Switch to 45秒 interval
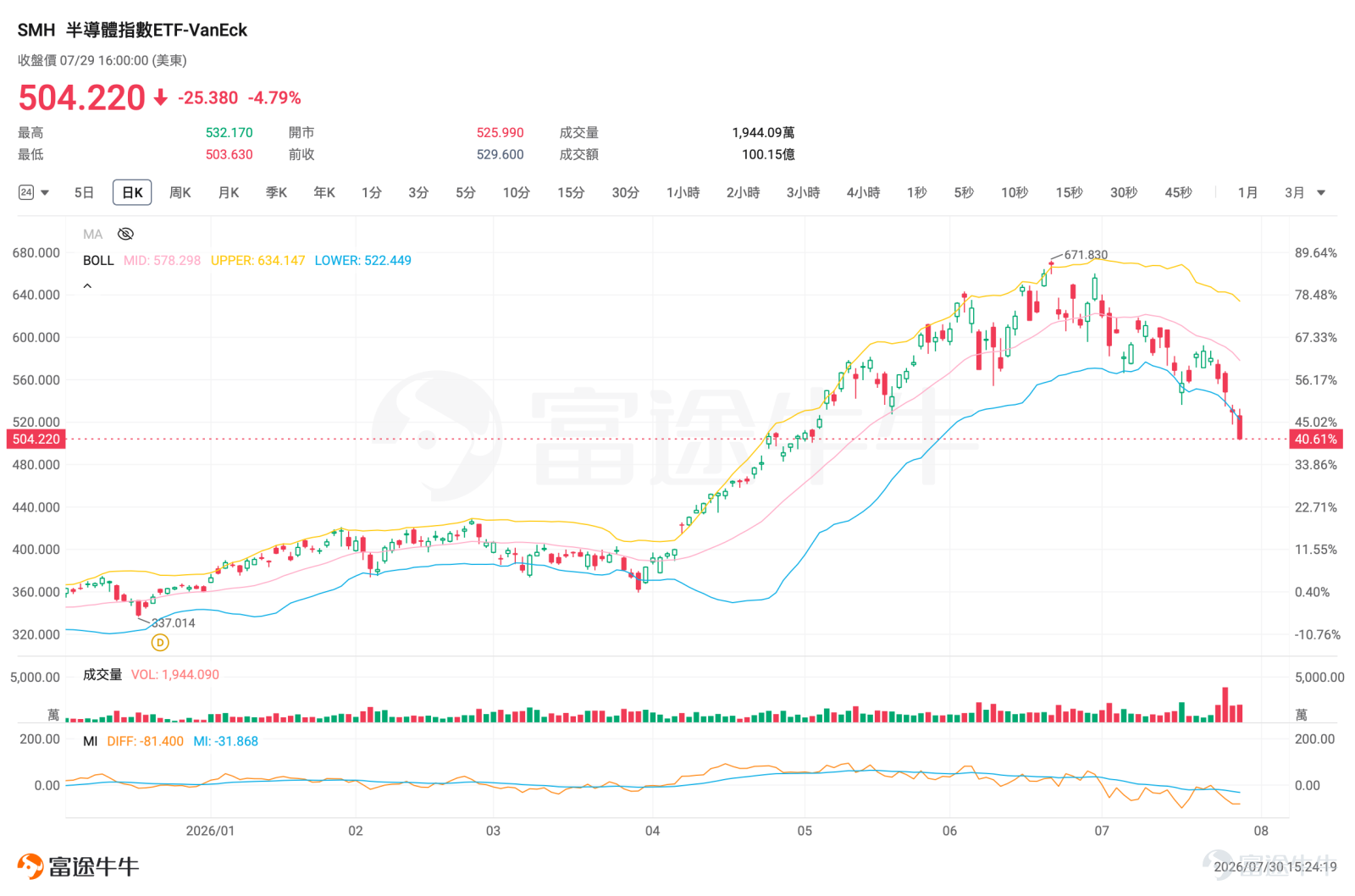This screenshot has width=1355, height=896. 1178,192
